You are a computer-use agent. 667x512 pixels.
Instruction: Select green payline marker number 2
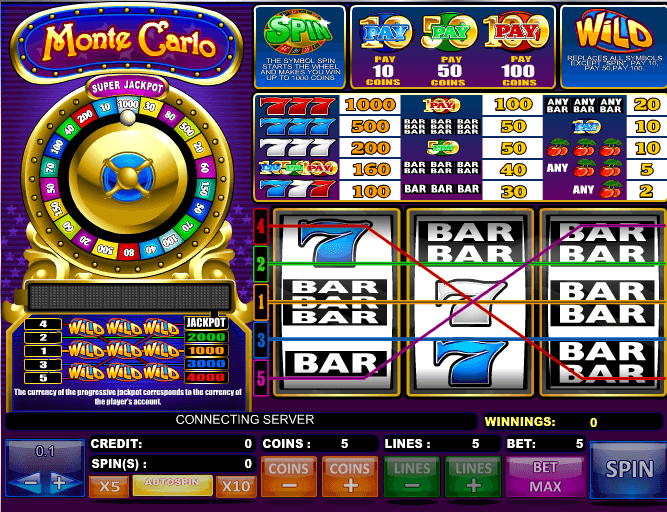point(261,264)
